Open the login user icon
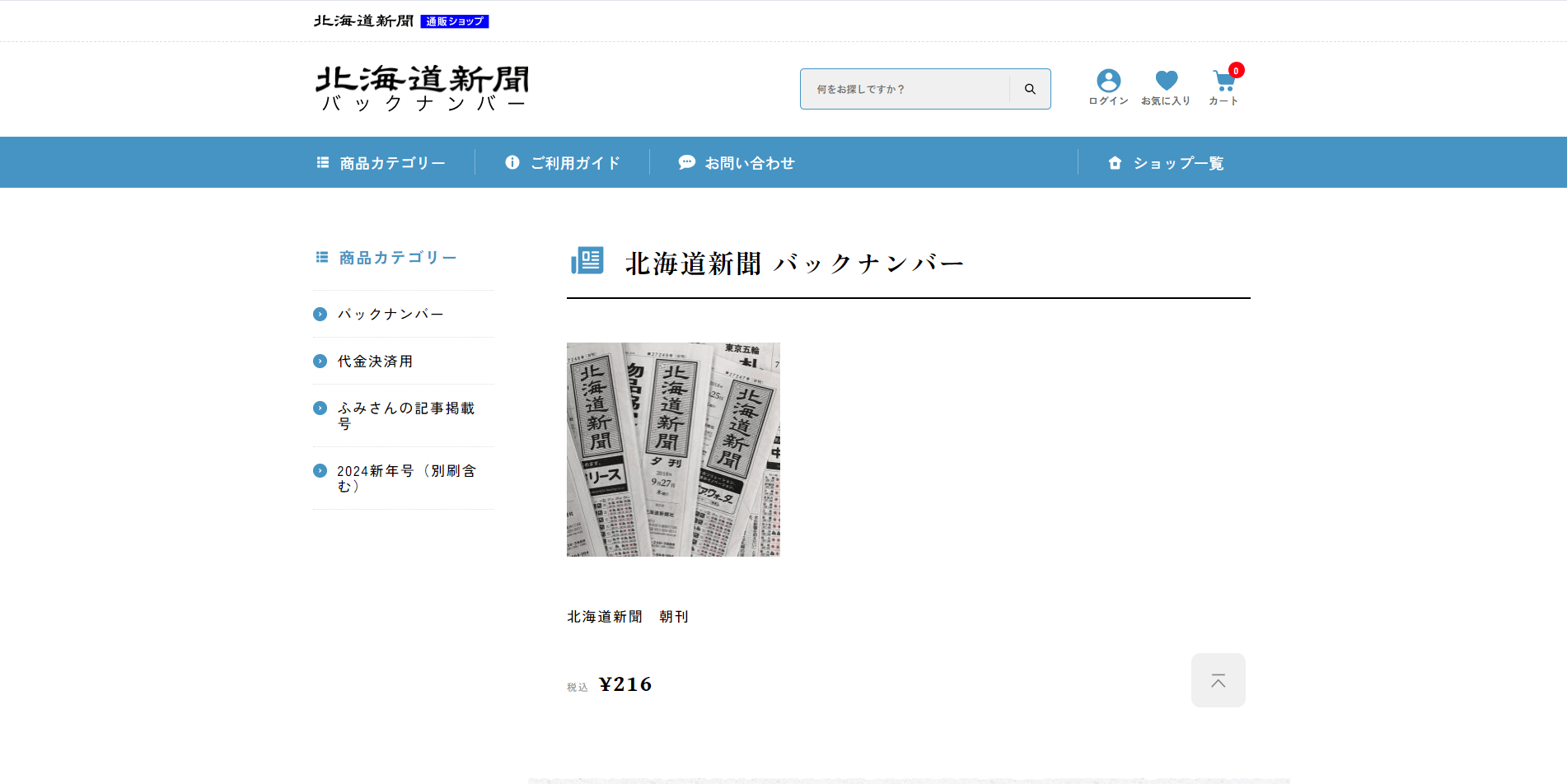Image resolution: width=1567 pixels, height=784 pixels. click(1108, 80)
